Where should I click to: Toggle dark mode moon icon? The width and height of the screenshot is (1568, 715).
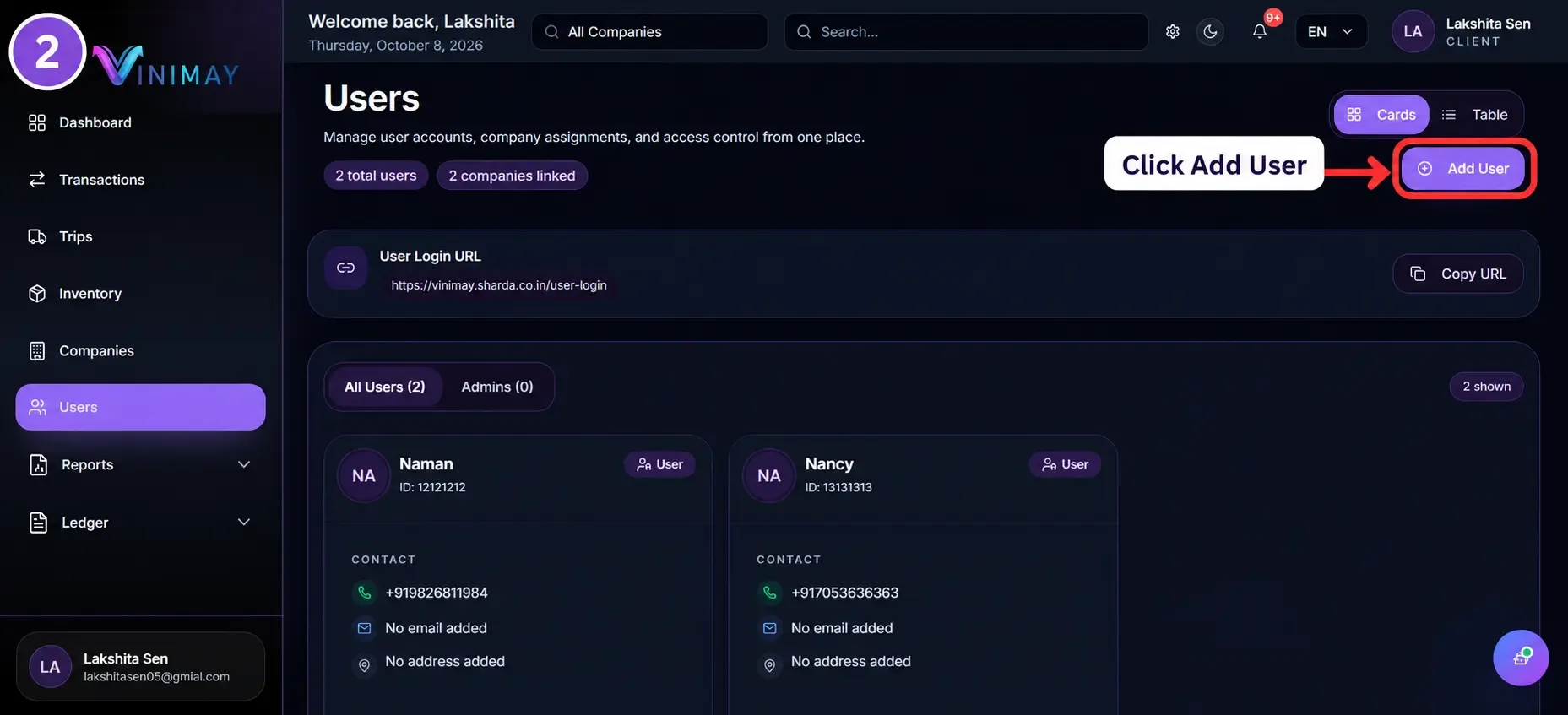[x=1210, y=32]
